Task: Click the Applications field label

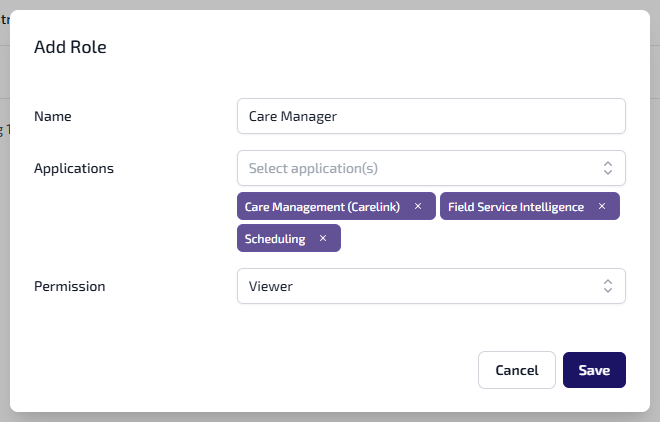Action: click(x=74, y=168)
